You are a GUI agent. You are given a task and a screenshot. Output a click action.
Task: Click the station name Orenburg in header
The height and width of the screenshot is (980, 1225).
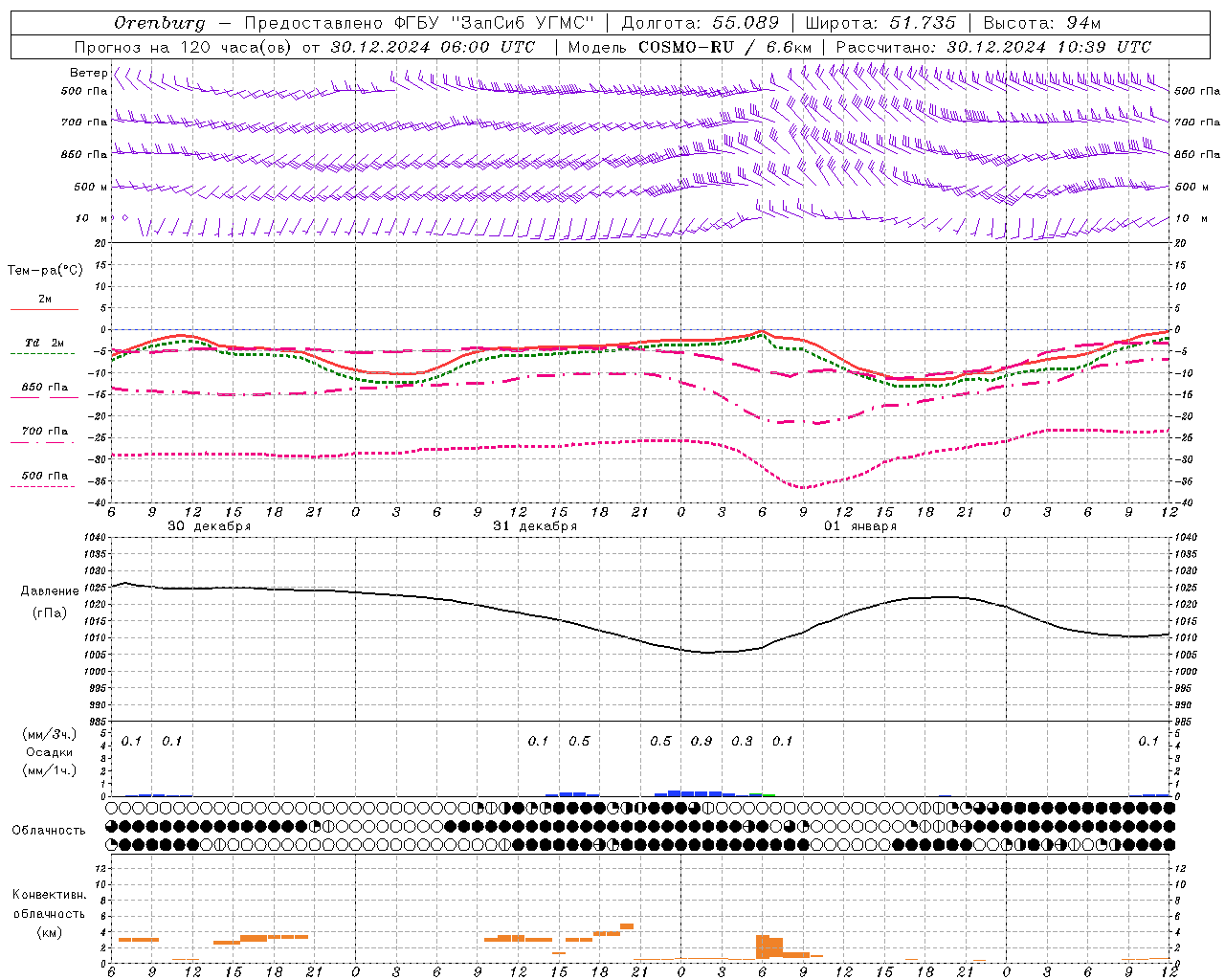click(x=159, y=23)
